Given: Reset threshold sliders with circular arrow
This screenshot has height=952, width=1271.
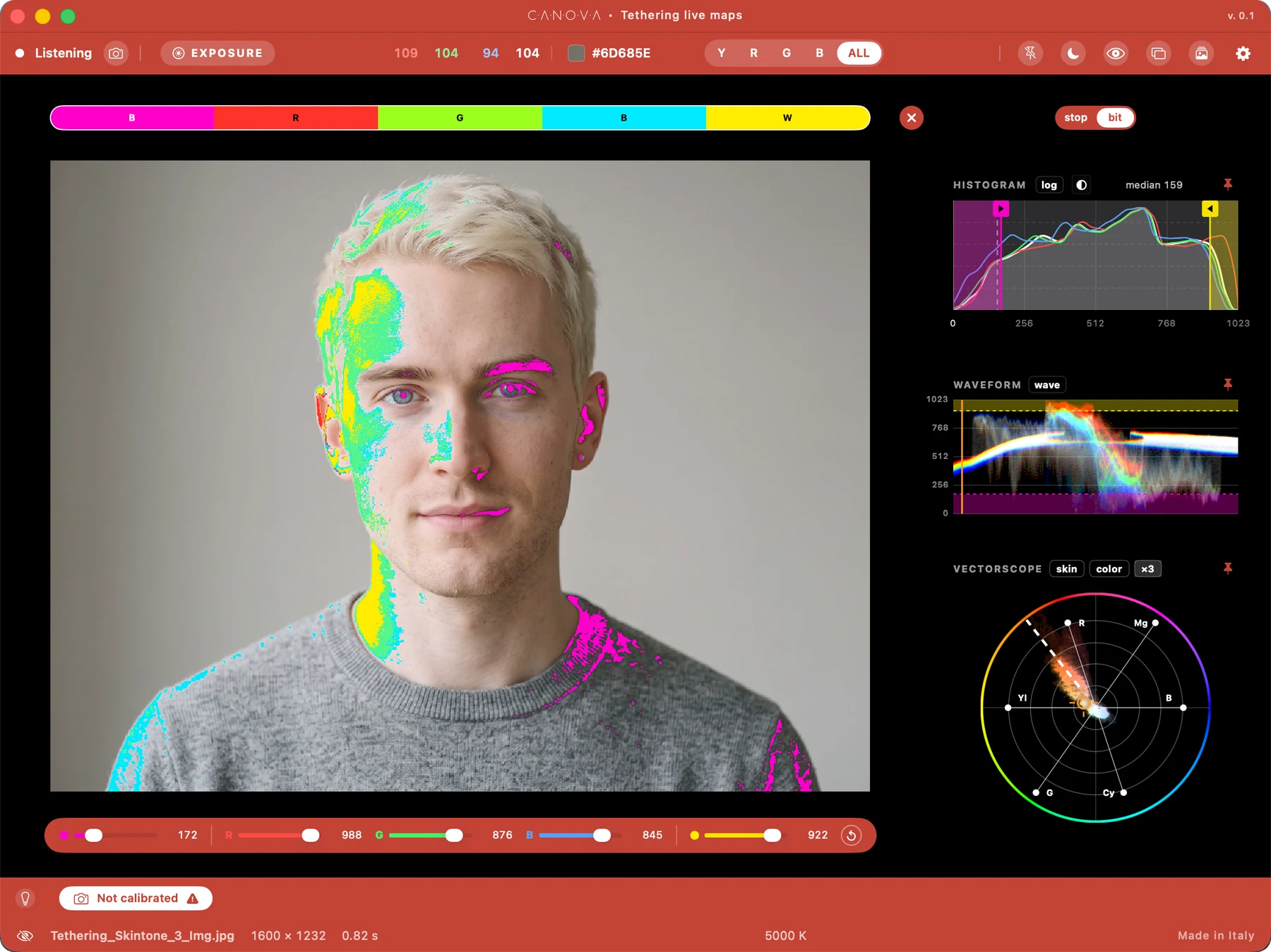Looking at the screenshot, I should [852, 835].
